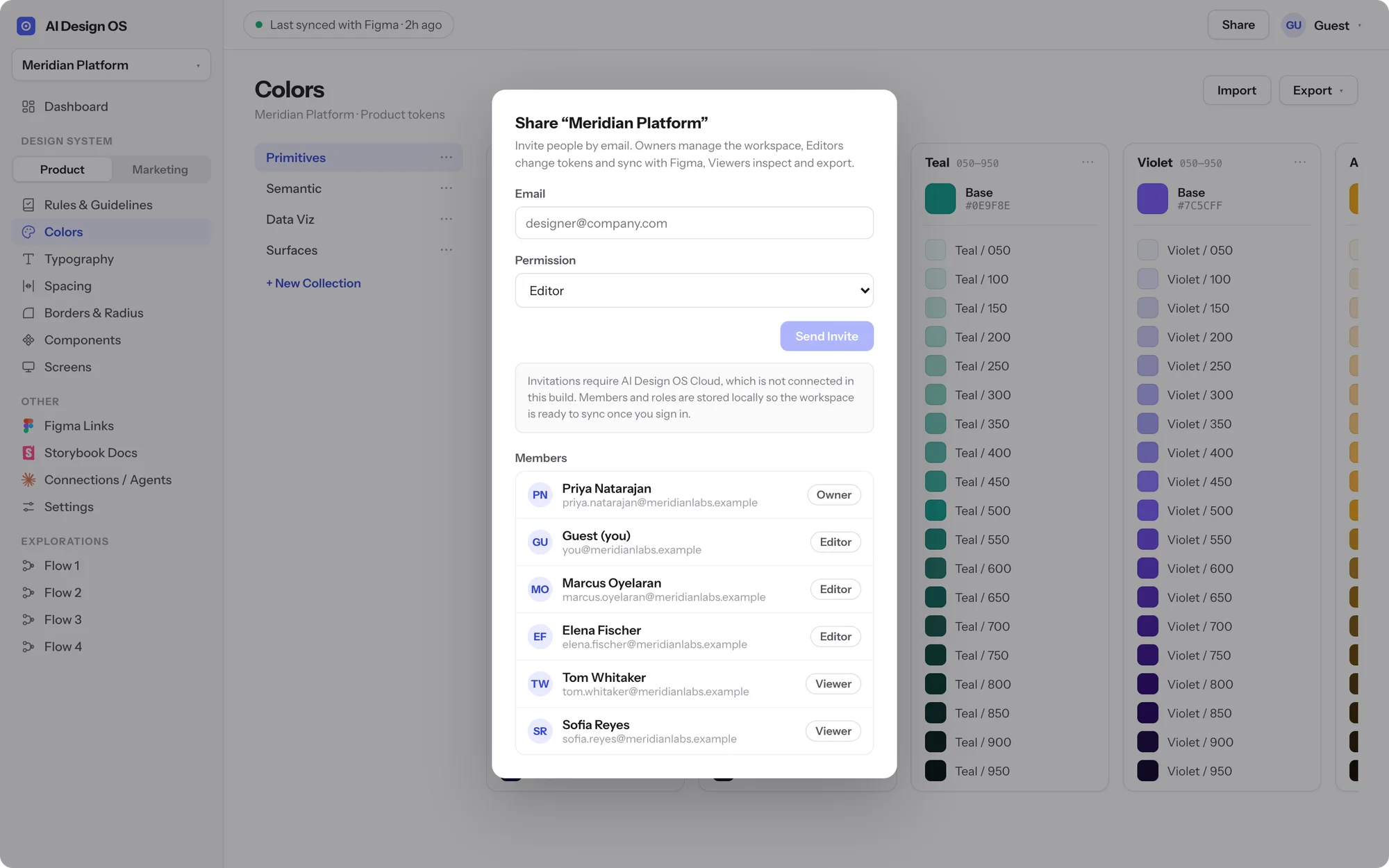
Task: Change Marcus Oyelaran's Editor role
Action: point(835,590)
